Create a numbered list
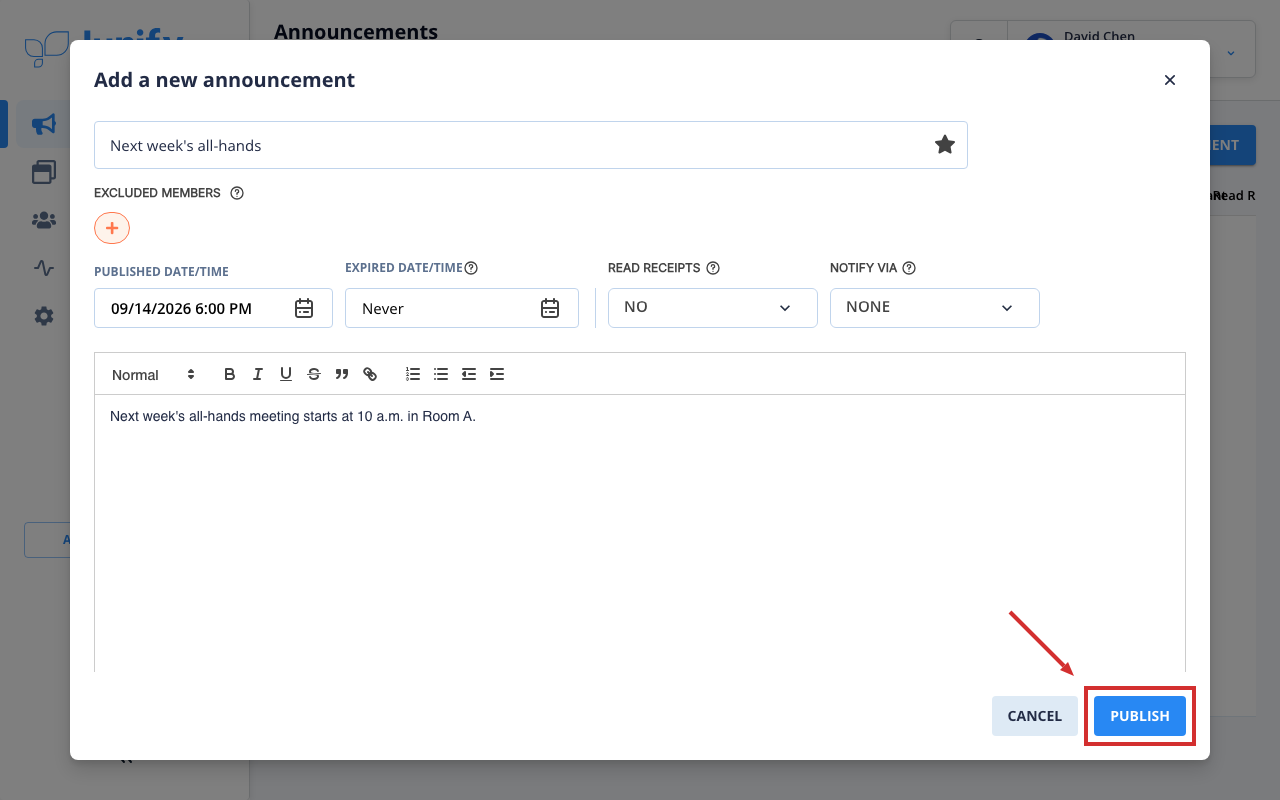Viewport: 1280px width, 800px height. click(x=413, y=374)
